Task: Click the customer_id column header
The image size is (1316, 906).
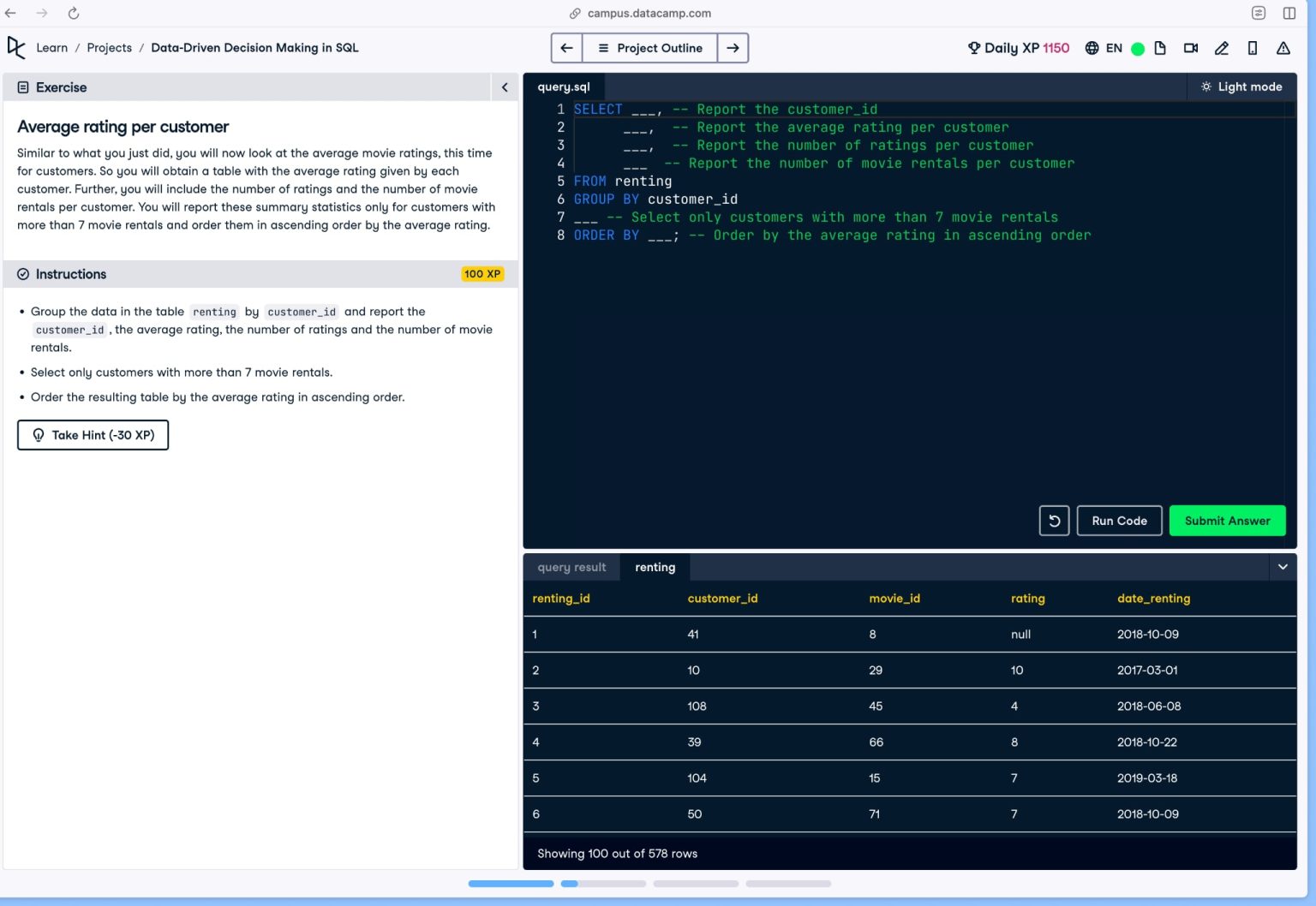Action: click(x=722, y=599)
